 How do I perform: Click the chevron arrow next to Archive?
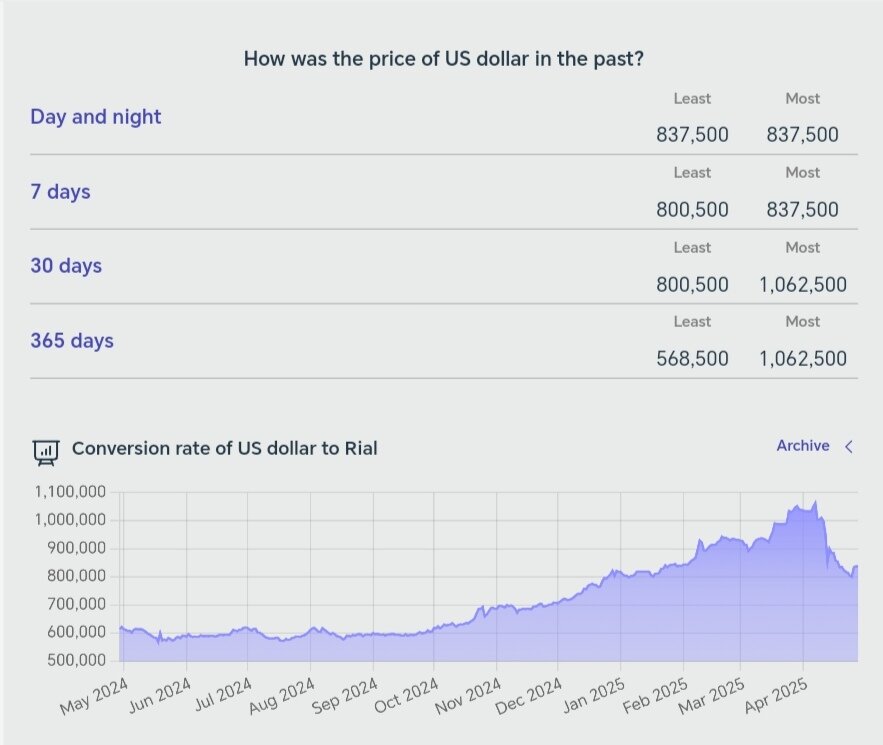(849, 447)
